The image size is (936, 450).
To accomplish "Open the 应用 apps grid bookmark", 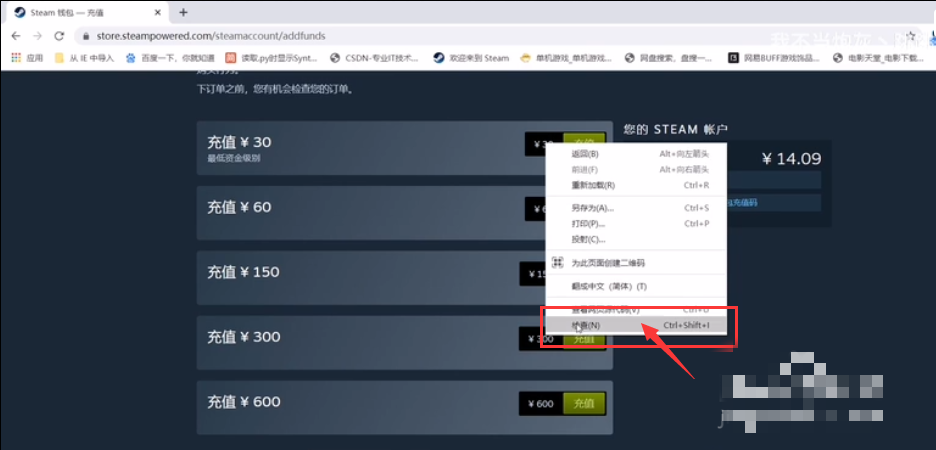I will pos(26,58).
